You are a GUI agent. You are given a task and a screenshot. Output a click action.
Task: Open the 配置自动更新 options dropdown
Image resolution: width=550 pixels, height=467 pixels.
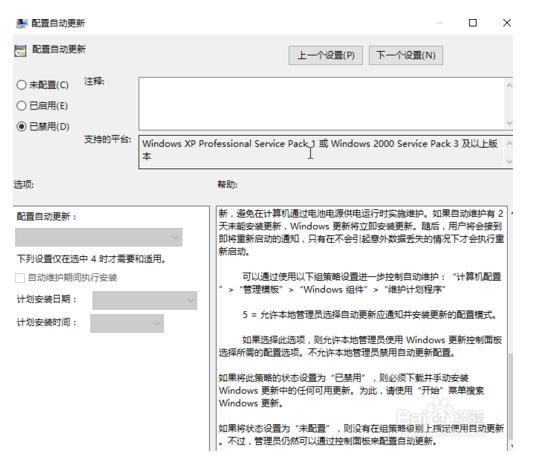click(x=99, y=237)
